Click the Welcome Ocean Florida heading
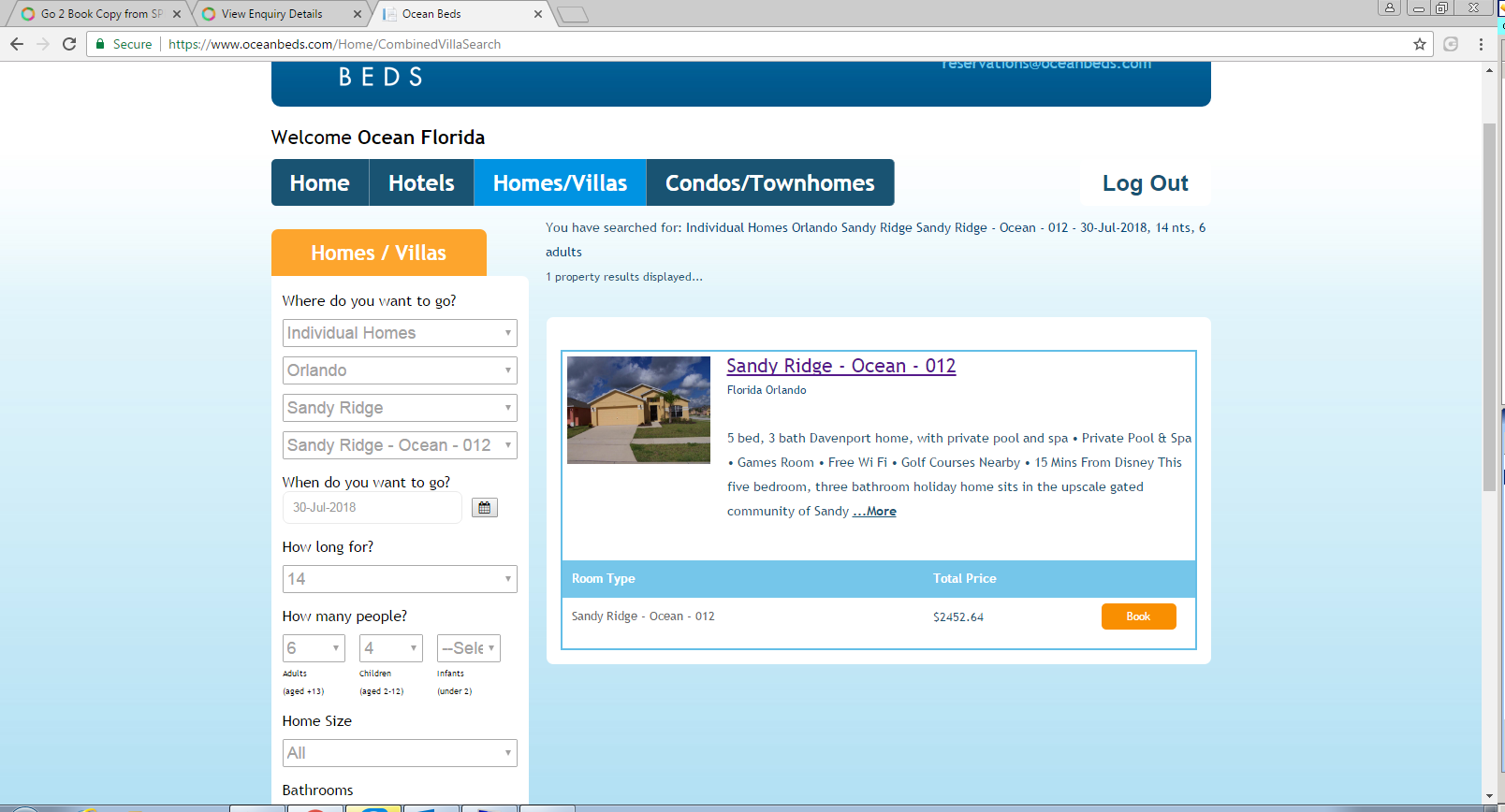1505x812 pixels. coord(378,138)
